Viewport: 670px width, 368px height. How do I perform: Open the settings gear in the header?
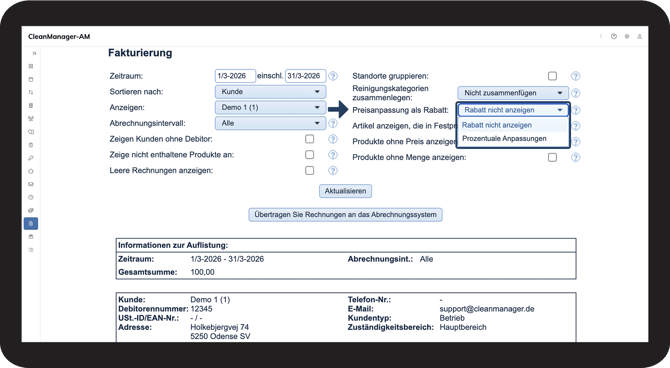point(627,36)
